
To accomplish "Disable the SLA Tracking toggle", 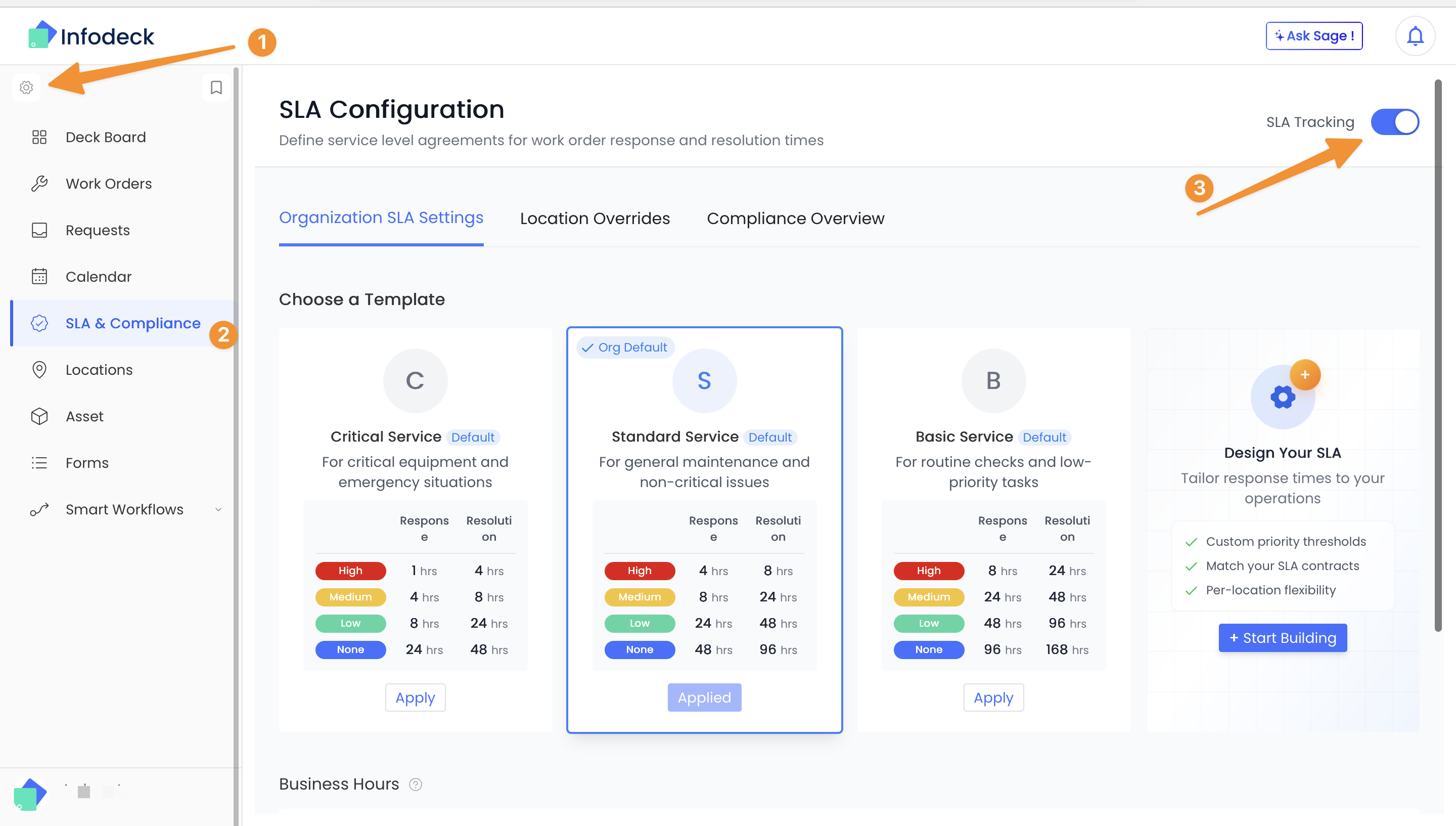I will [x=1395, y=121].
